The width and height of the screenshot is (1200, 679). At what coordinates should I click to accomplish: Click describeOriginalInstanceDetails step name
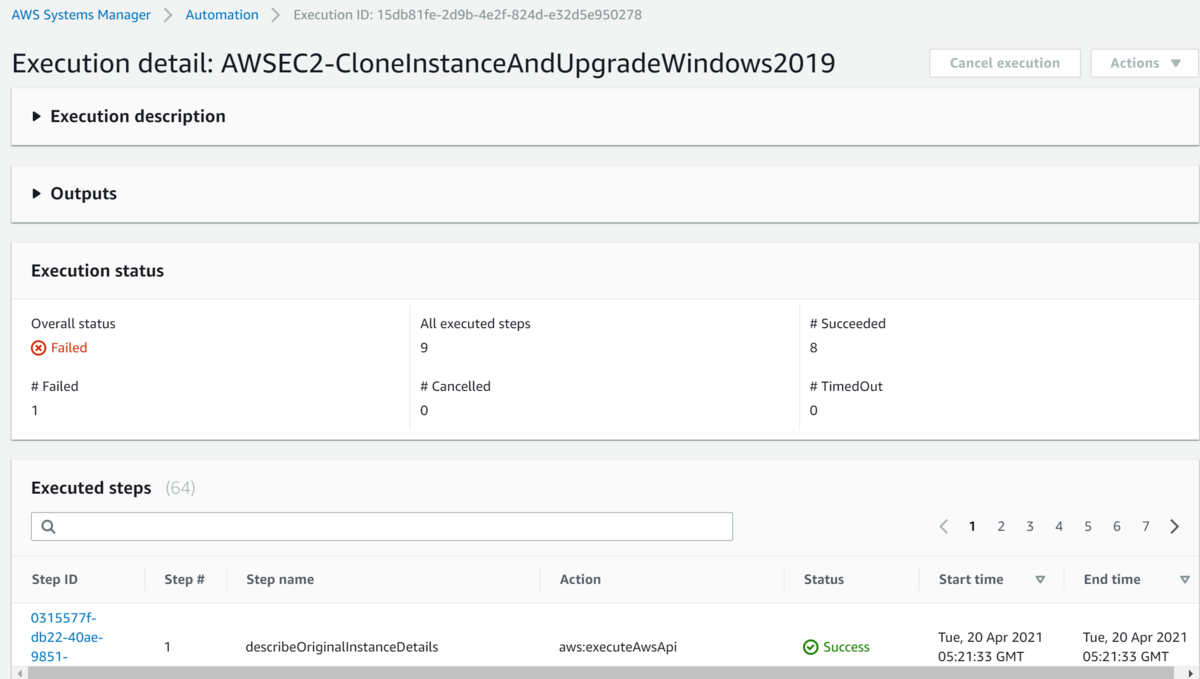pos(342,647)
